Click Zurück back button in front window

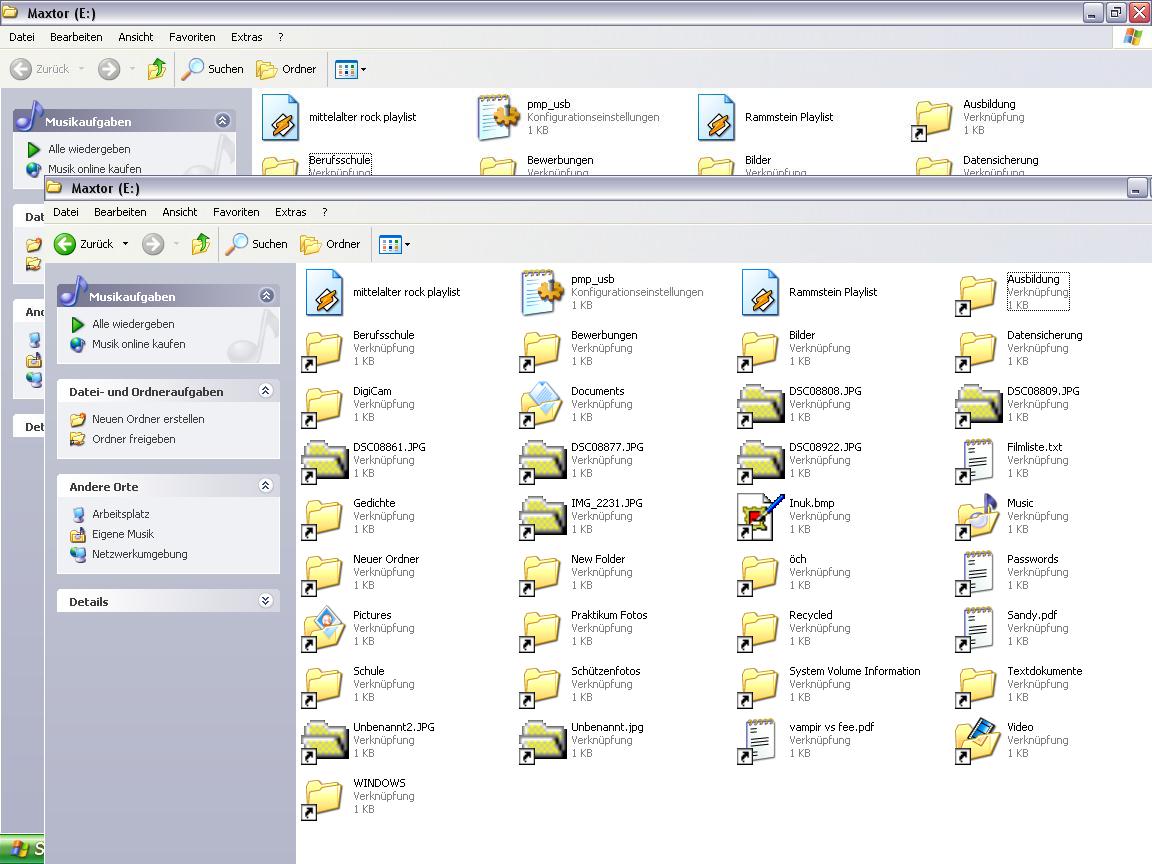click(x=84, y=244)
